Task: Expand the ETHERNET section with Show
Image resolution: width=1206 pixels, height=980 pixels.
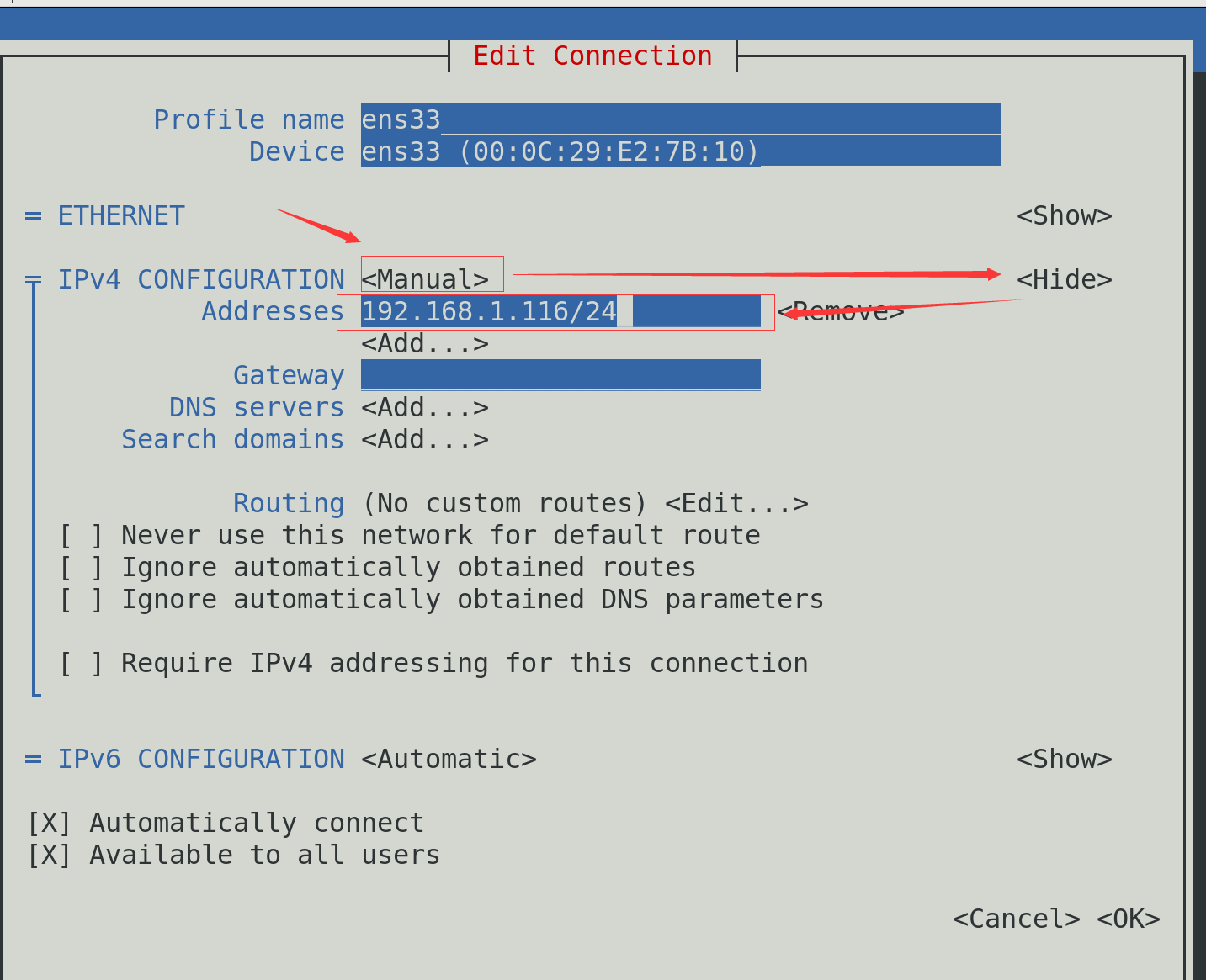Action: (x=1065, y=215)
